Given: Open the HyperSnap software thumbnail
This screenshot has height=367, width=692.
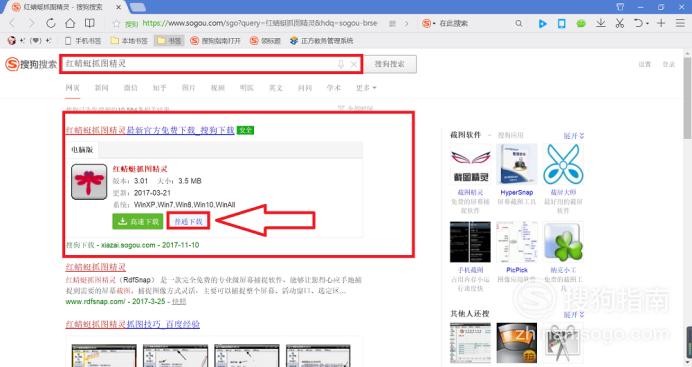Looking at the screenshot, I should 516,164.
